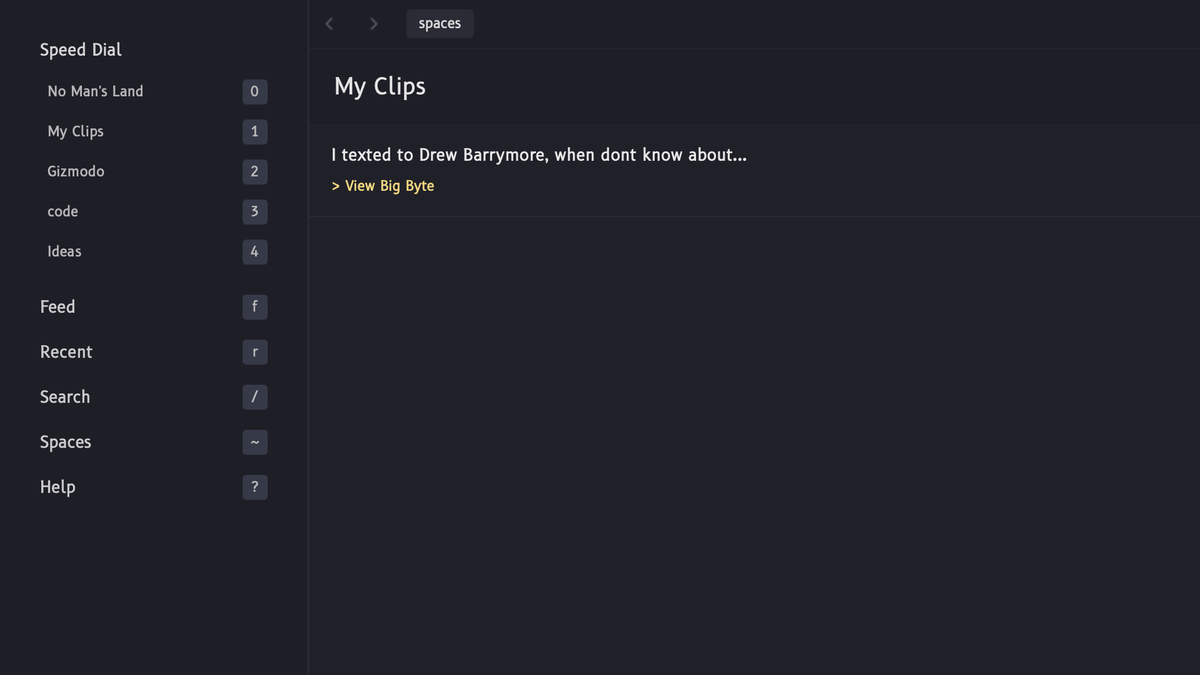The height and width of the screenshot is (675, 1200).
Task: Select Gizmodo in Speed Dial
Action: (76, 171)
